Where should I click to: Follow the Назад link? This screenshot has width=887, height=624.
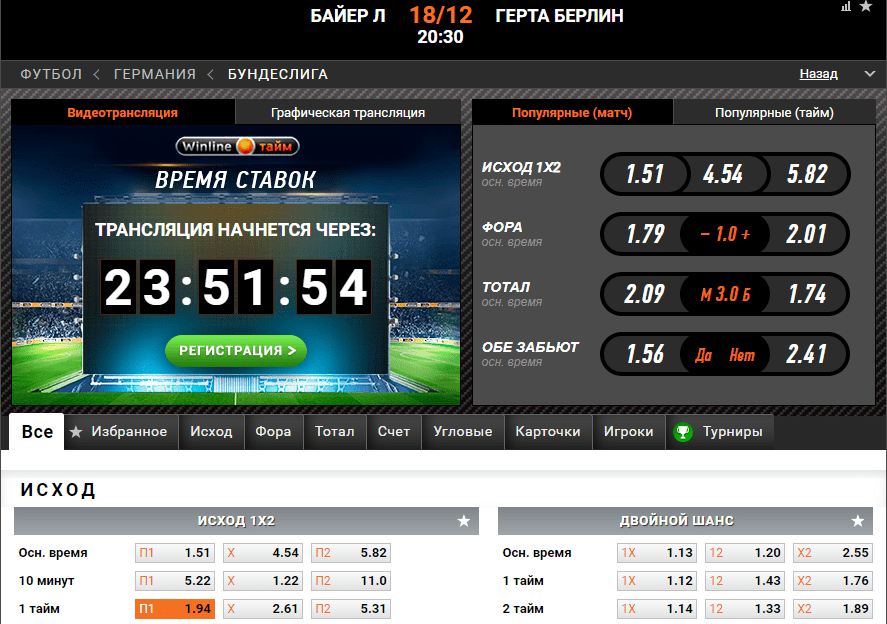[x=819, y=74]
